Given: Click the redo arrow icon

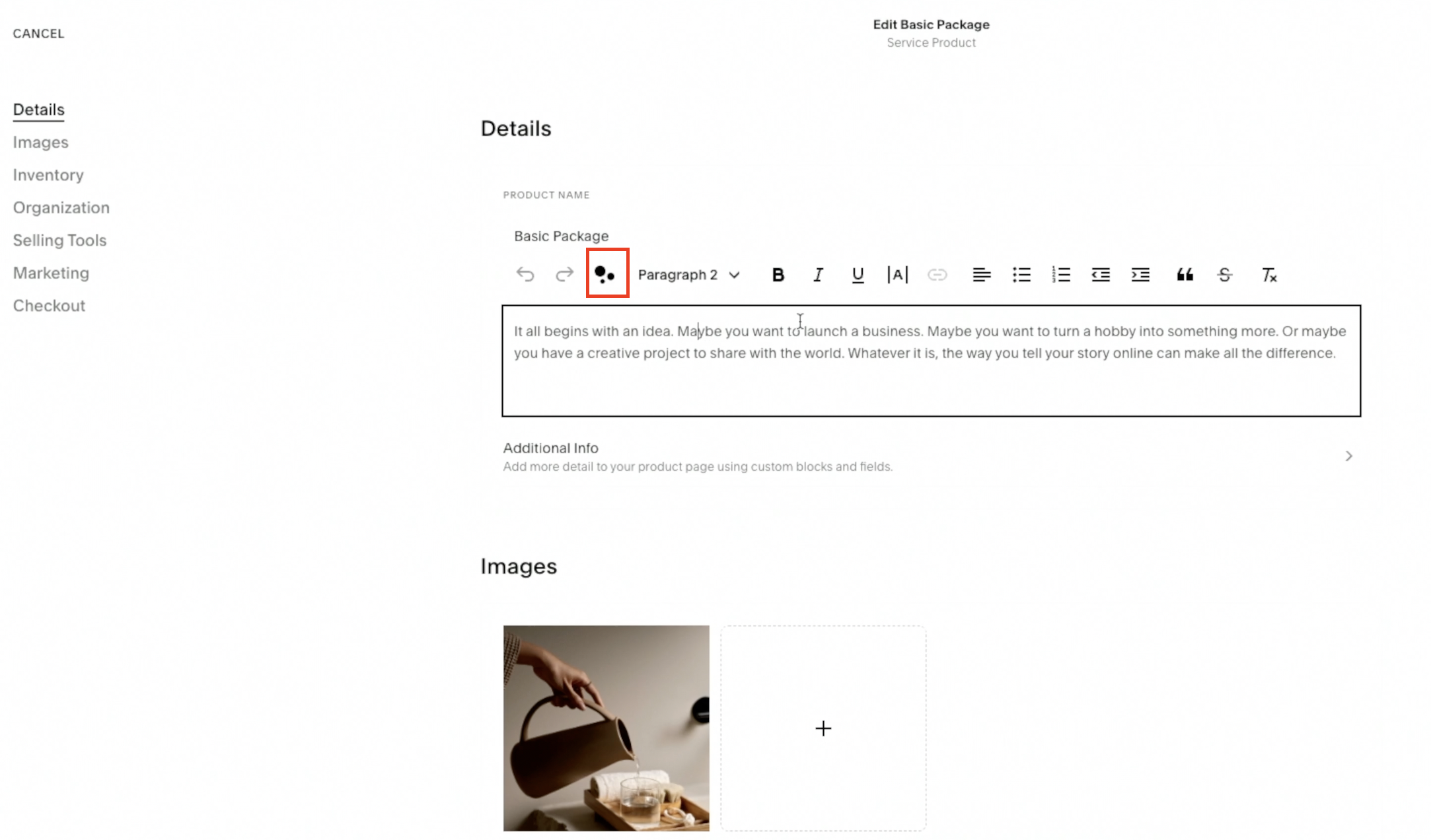Looking at the screenshot, I should click(x=564, y=274).
